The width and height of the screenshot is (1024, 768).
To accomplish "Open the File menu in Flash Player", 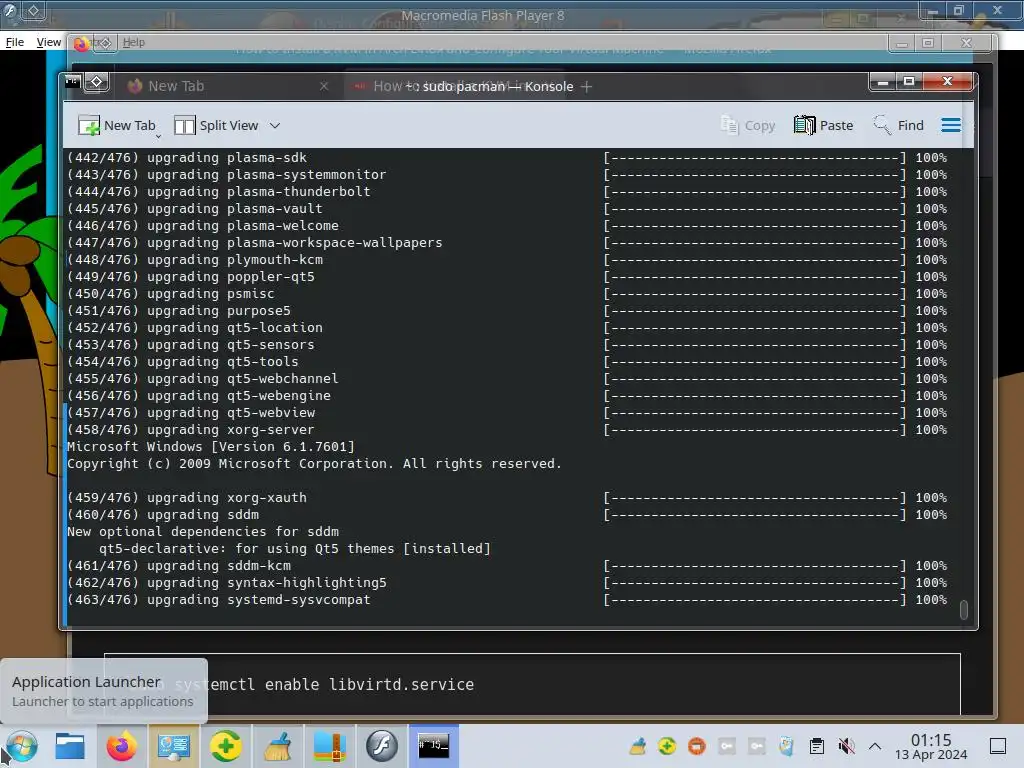I will 14,42.
